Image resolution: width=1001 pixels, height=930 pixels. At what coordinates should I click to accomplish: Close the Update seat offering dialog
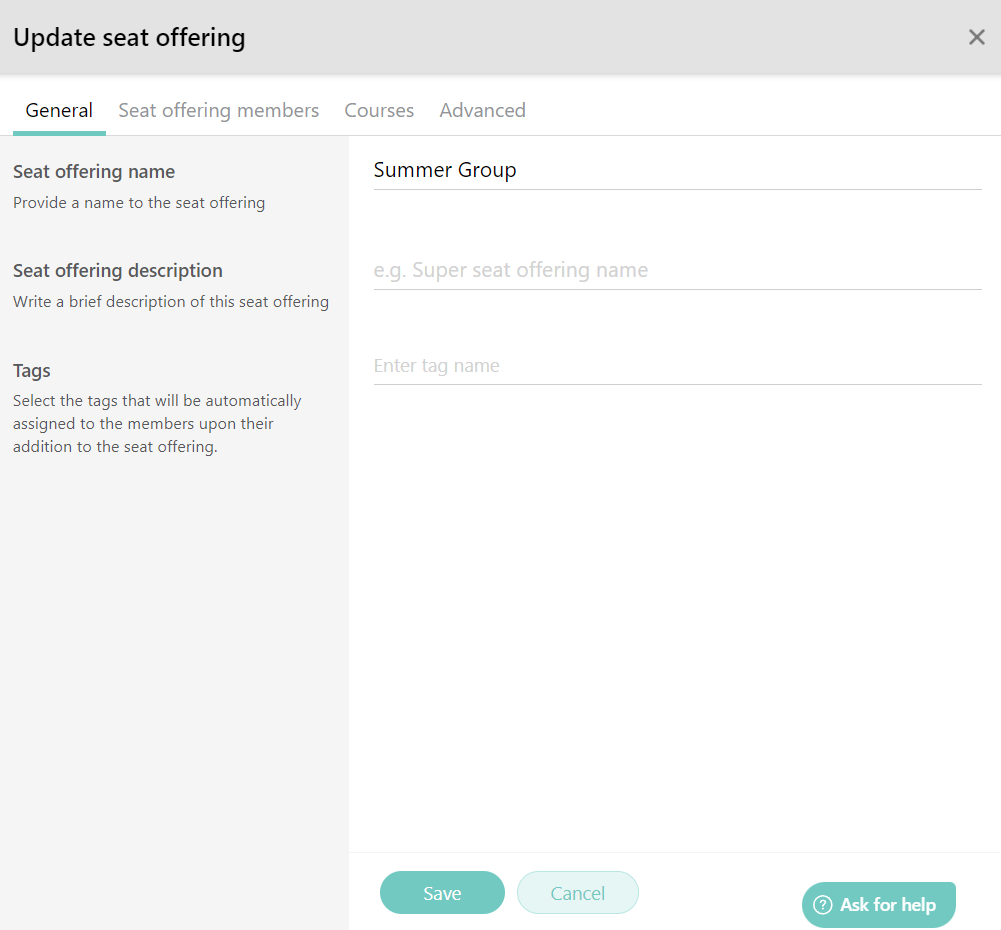pyautogui.click(x=976, y=37)
